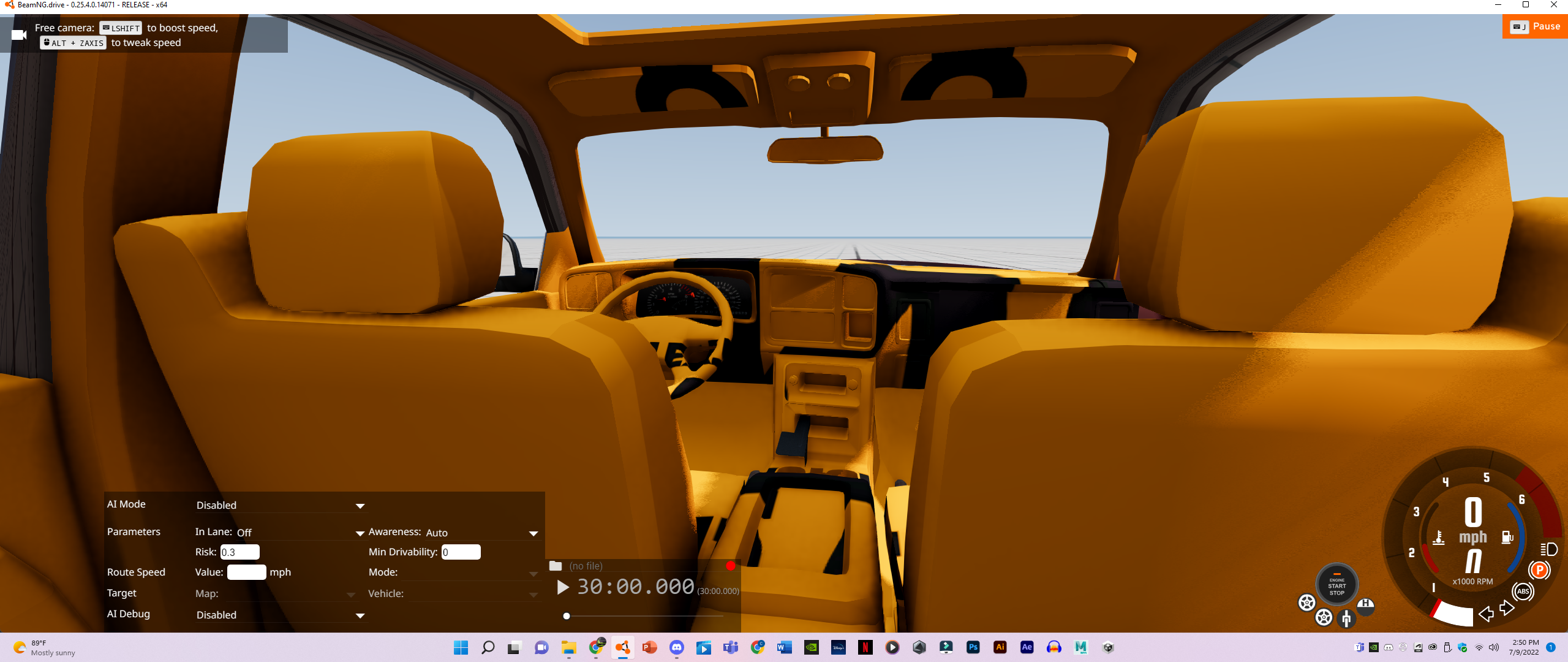This screenshot has width=1568, height=662.
Task: Toggle the red replay record button
Action: pos(730,566)
